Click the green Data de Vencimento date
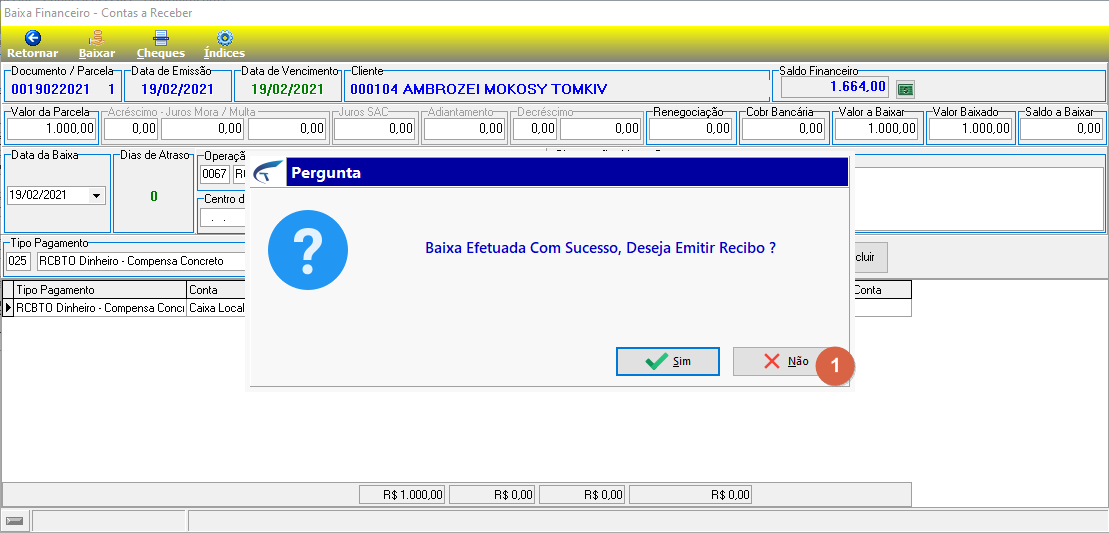 (x=287, y=89)
